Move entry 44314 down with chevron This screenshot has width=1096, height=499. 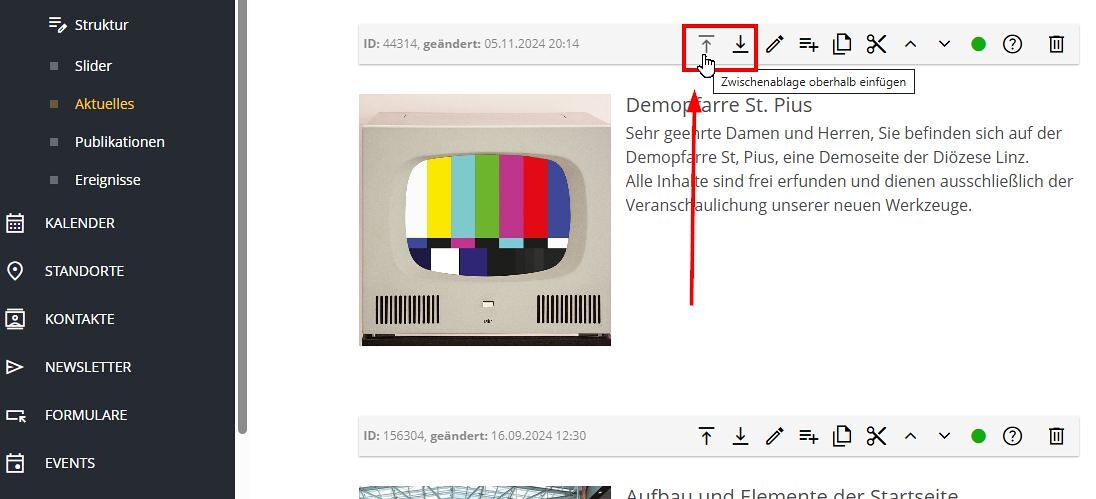944,44
